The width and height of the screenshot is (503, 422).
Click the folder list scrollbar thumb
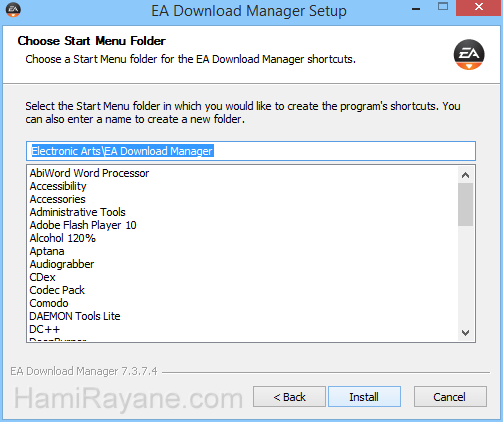click(x=466, y=204)
